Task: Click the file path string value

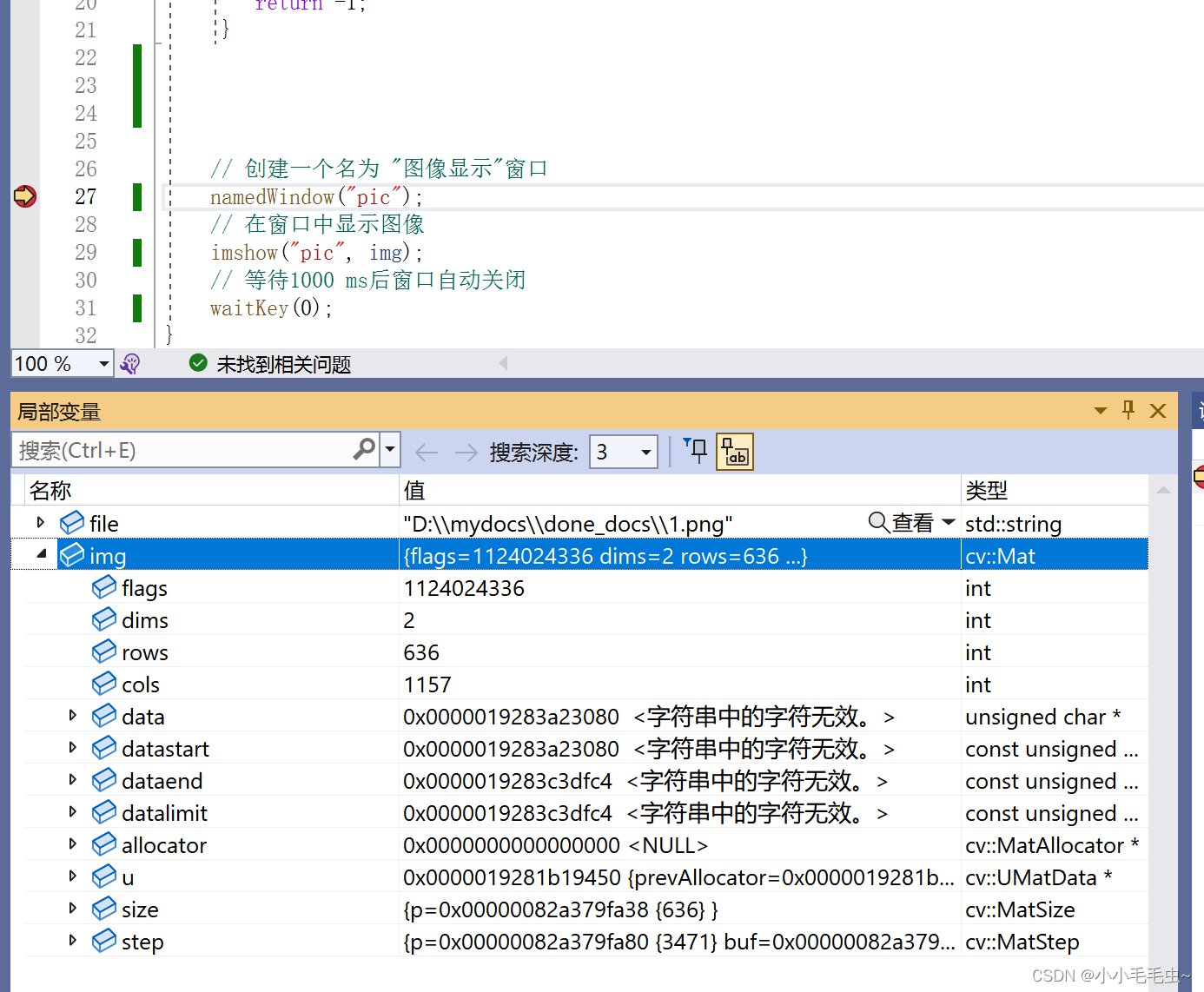Action: [568, 524]
